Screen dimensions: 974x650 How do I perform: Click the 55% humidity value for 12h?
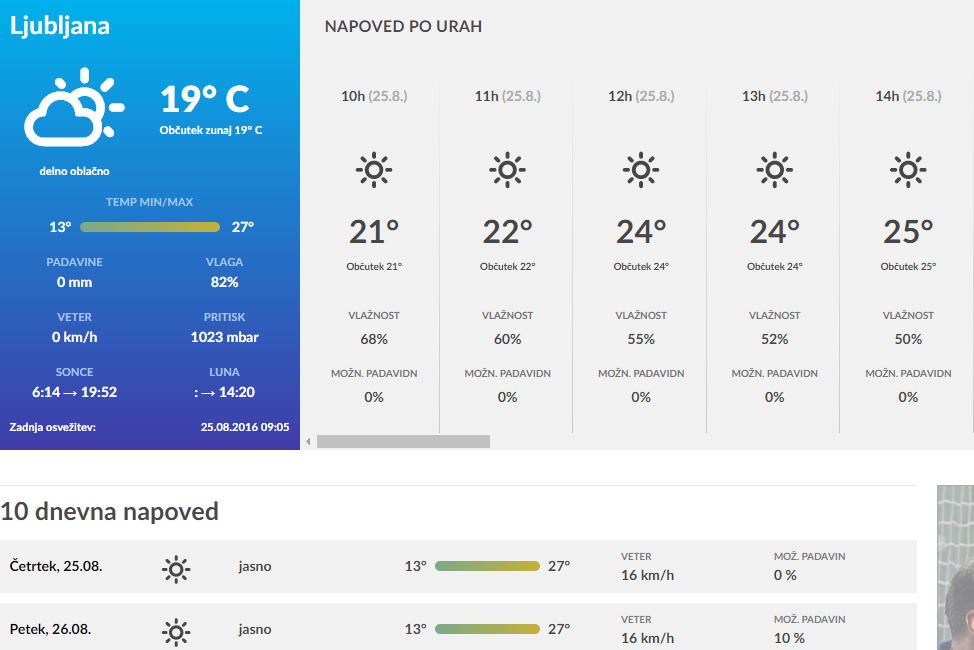[x=641, y=339]
